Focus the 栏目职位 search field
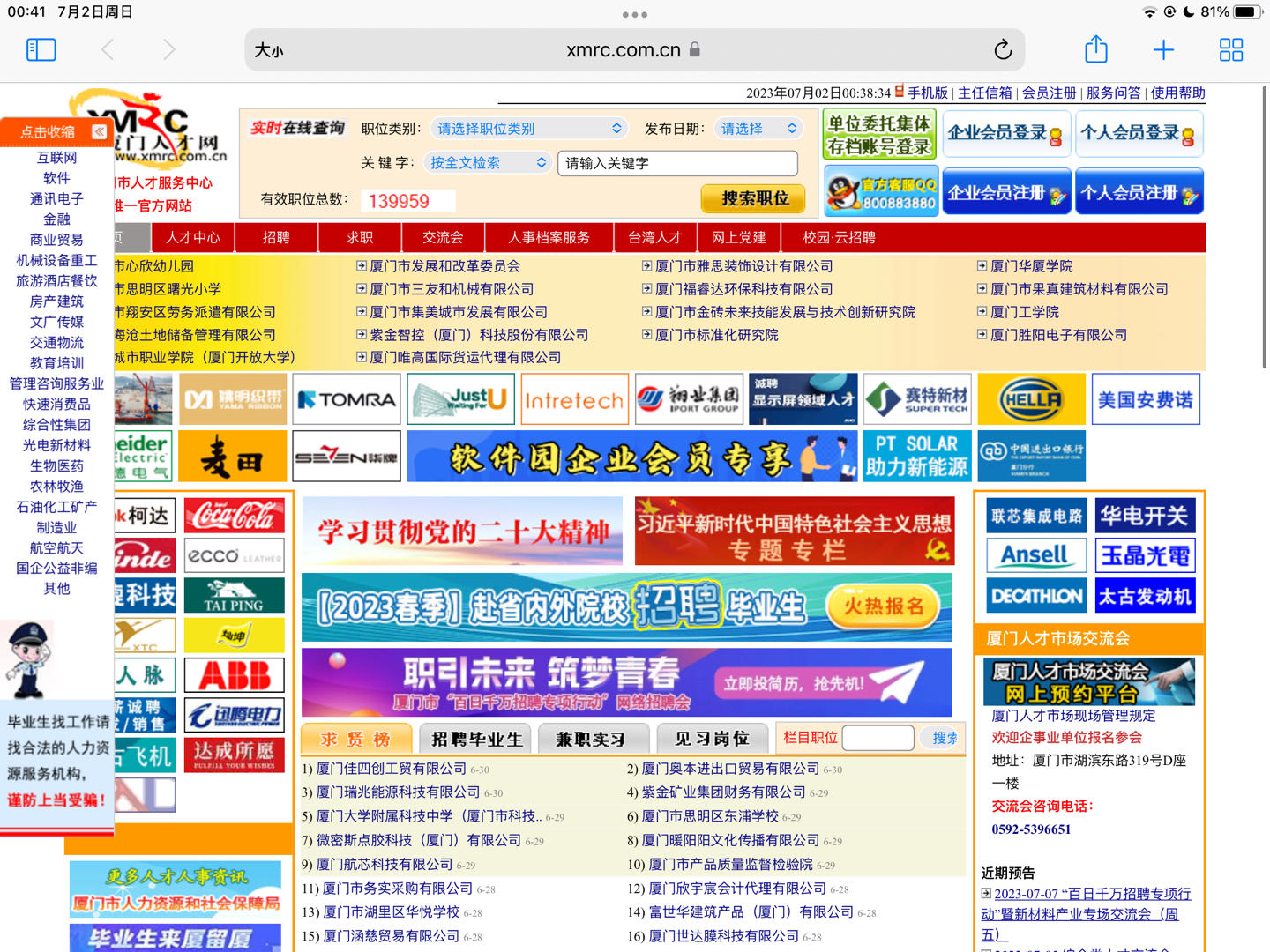This screenshot has height=952, width=1270. (878, 738)
